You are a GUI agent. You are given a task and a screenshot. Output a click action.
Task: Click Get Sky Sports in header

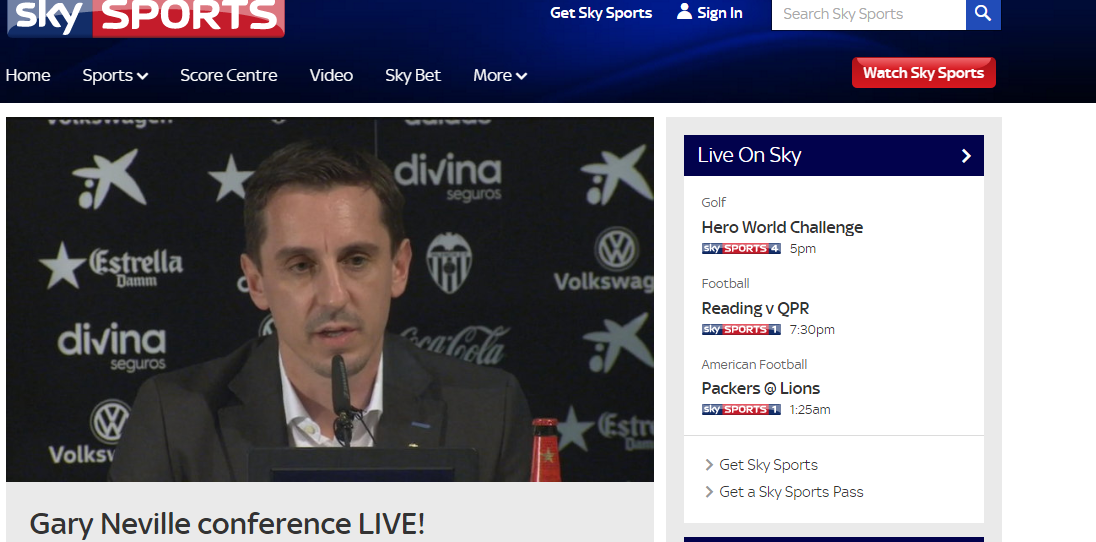click(x=601, y=13)
